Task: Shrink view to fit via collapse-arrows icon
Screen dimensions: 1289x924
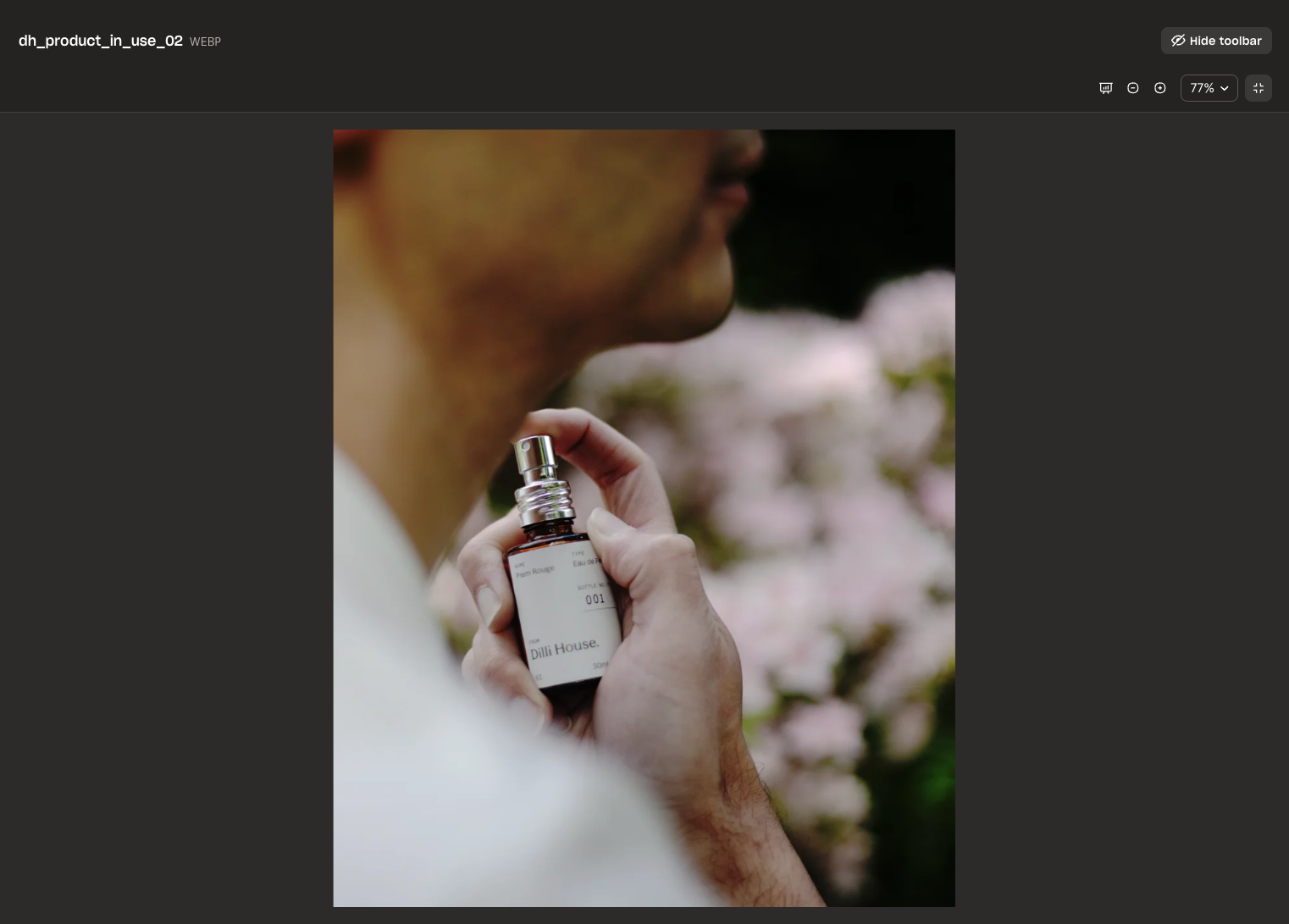Action: (x=1258, y=88)
